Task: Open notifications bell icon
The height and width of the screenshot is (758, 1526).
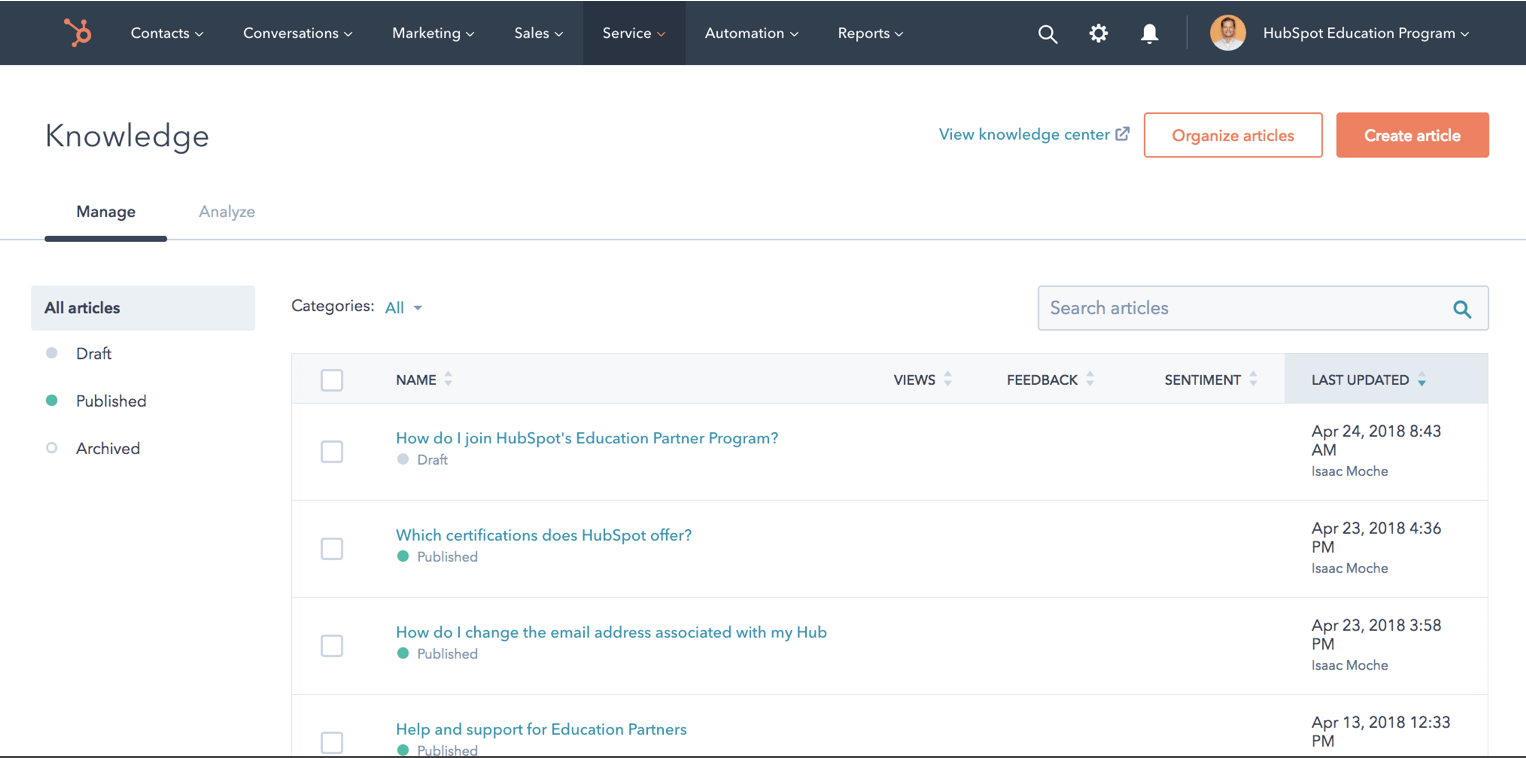Action: tap(1149, 34)
